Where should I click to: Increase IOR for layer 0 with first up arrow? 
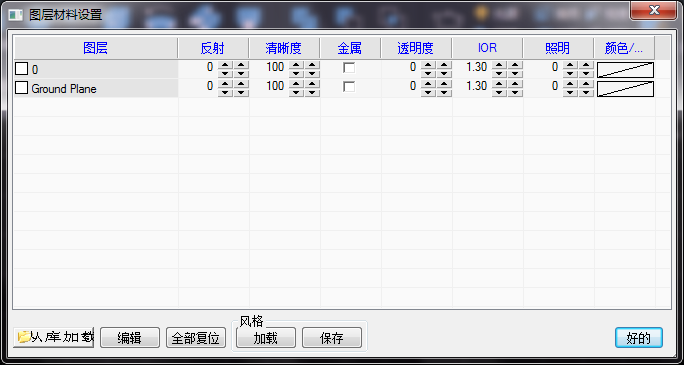coord(499,65)
